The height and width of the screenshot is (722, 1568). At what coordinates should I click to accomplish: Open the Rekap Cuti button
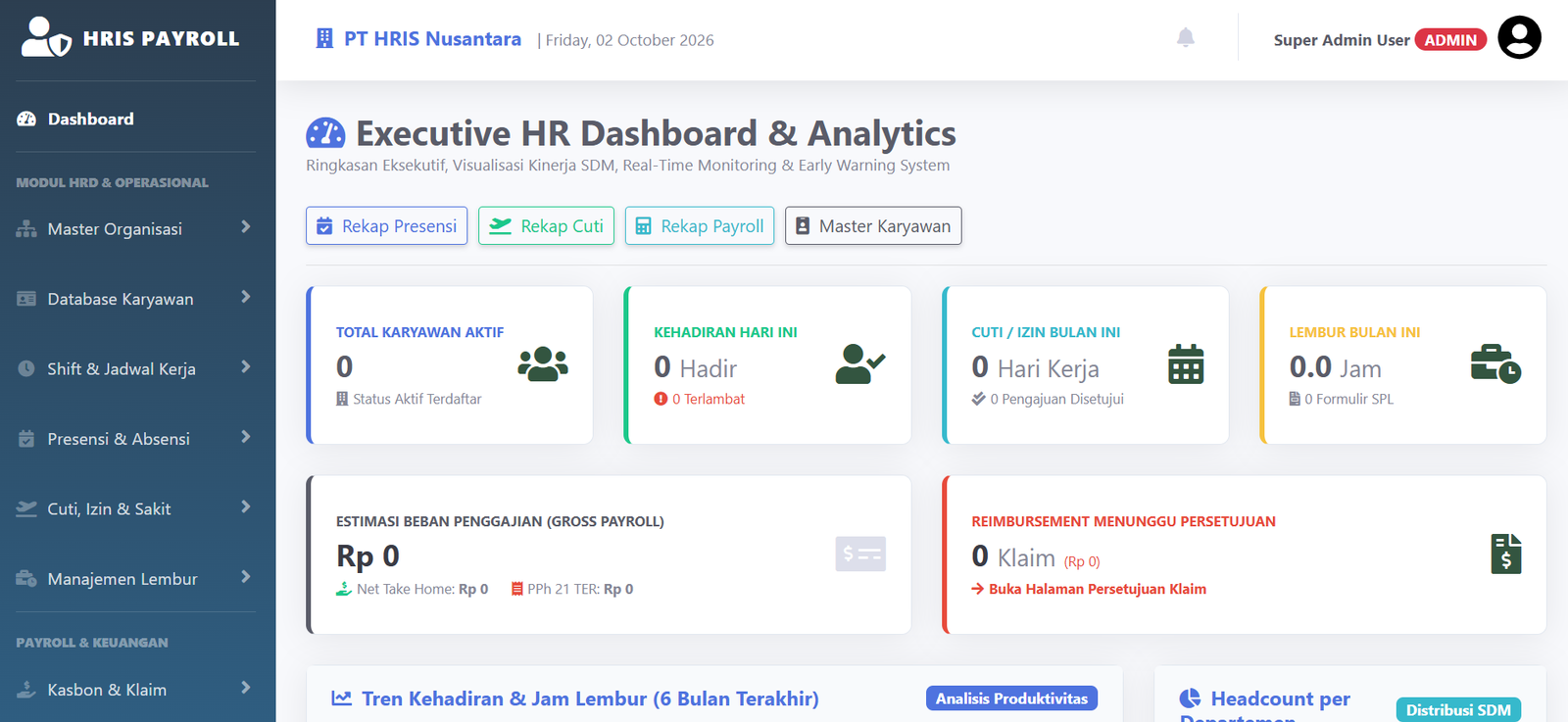pos(546,225)
